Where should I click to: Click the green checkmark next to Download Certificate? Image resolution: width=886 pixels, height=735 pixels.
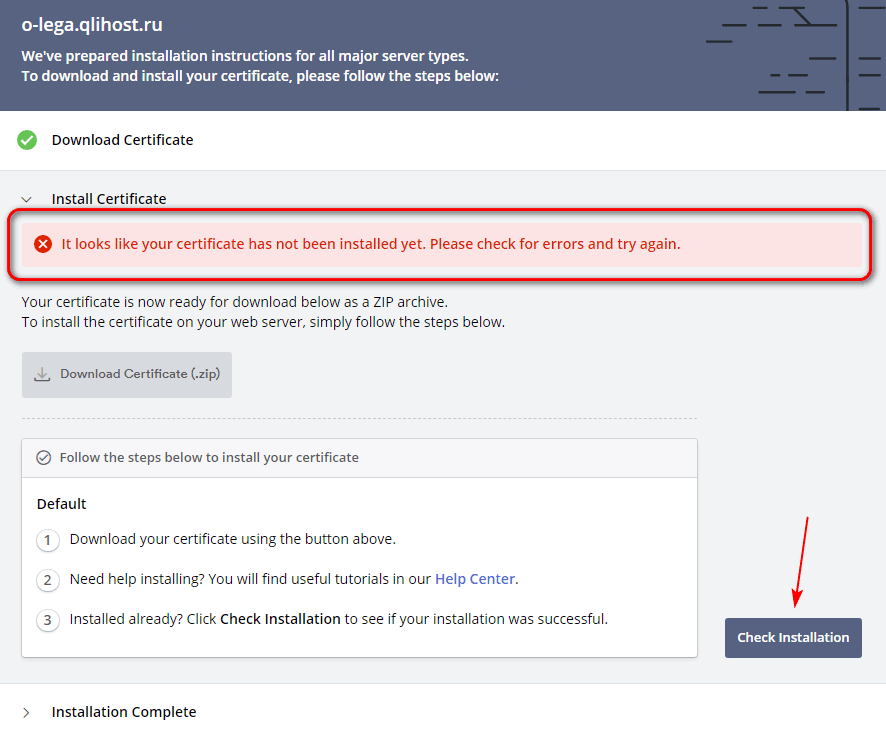[27, 140]
